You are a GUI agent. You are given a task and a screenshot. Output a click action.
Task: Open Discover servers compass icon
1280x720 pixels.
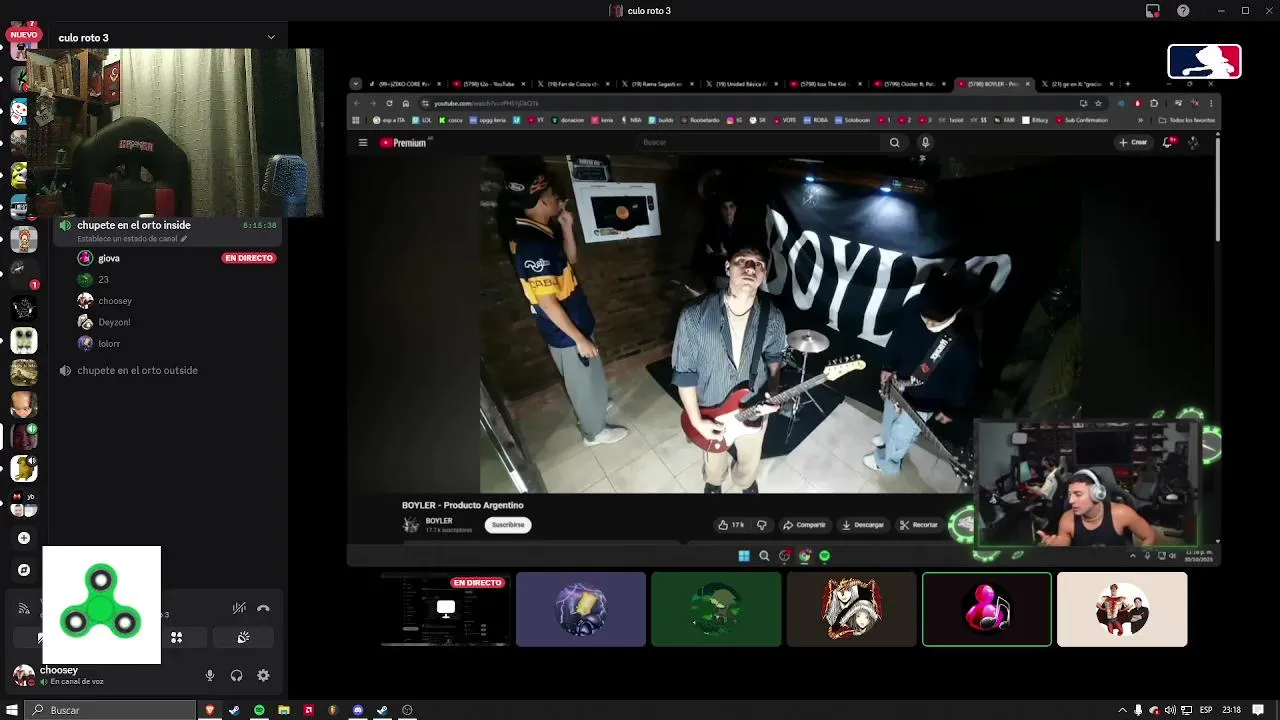pos(24,570)
